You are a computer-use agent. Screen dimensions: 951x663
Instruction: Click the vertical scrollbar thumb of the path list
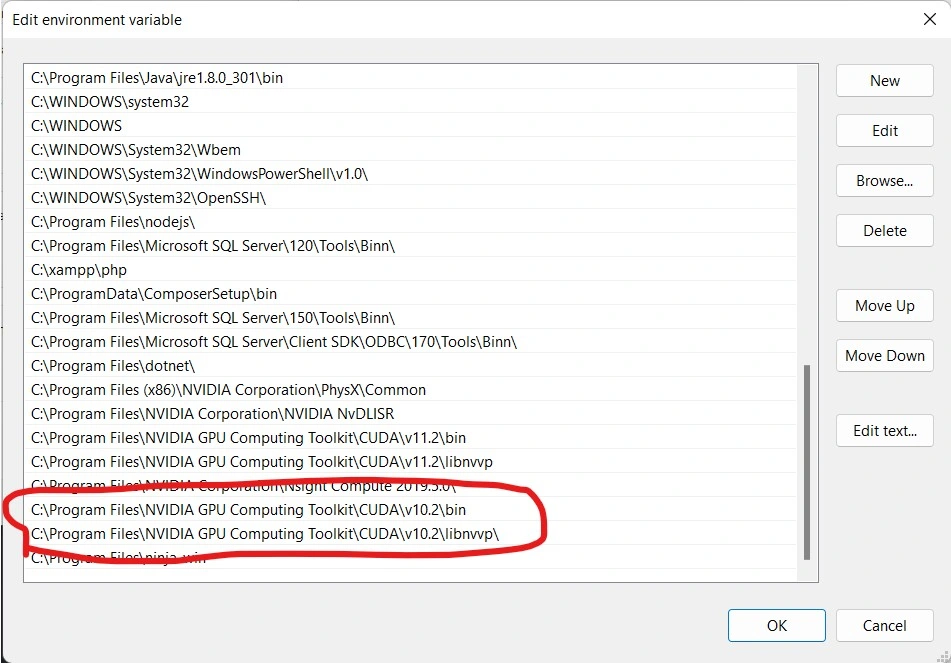(x=807, y=460)
